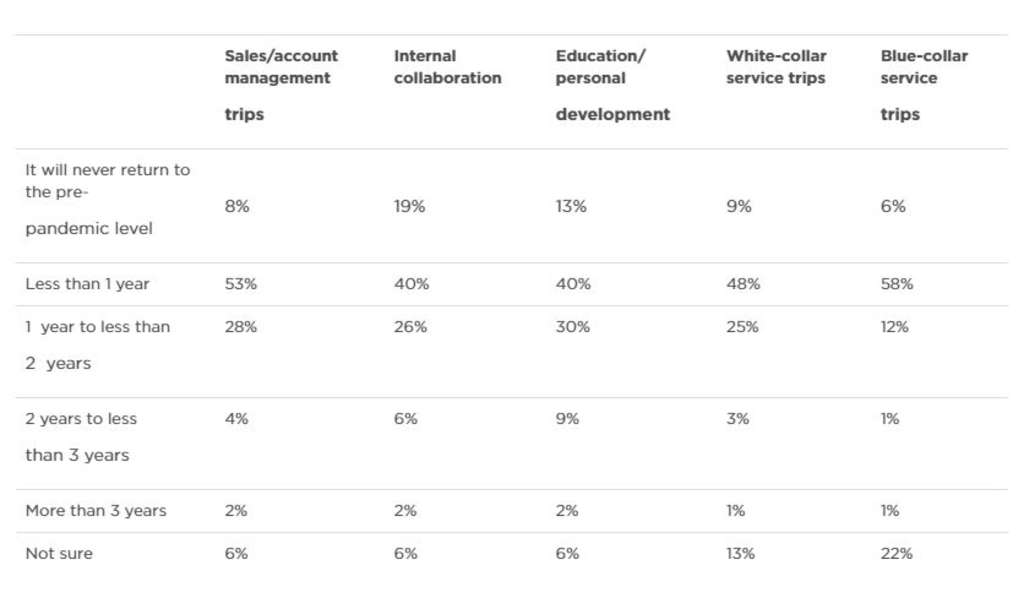Click the 58% cell under Blue-collar service
1024x614 pixels.
pyautogui.click(x=896, y=284)
